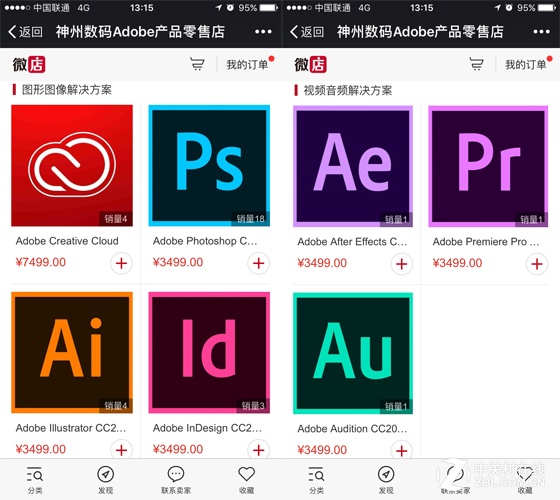This screenshot has height=500, width=560.
Task: Open Premiere Pro Pr product image
Action: (x=488, y=166)
